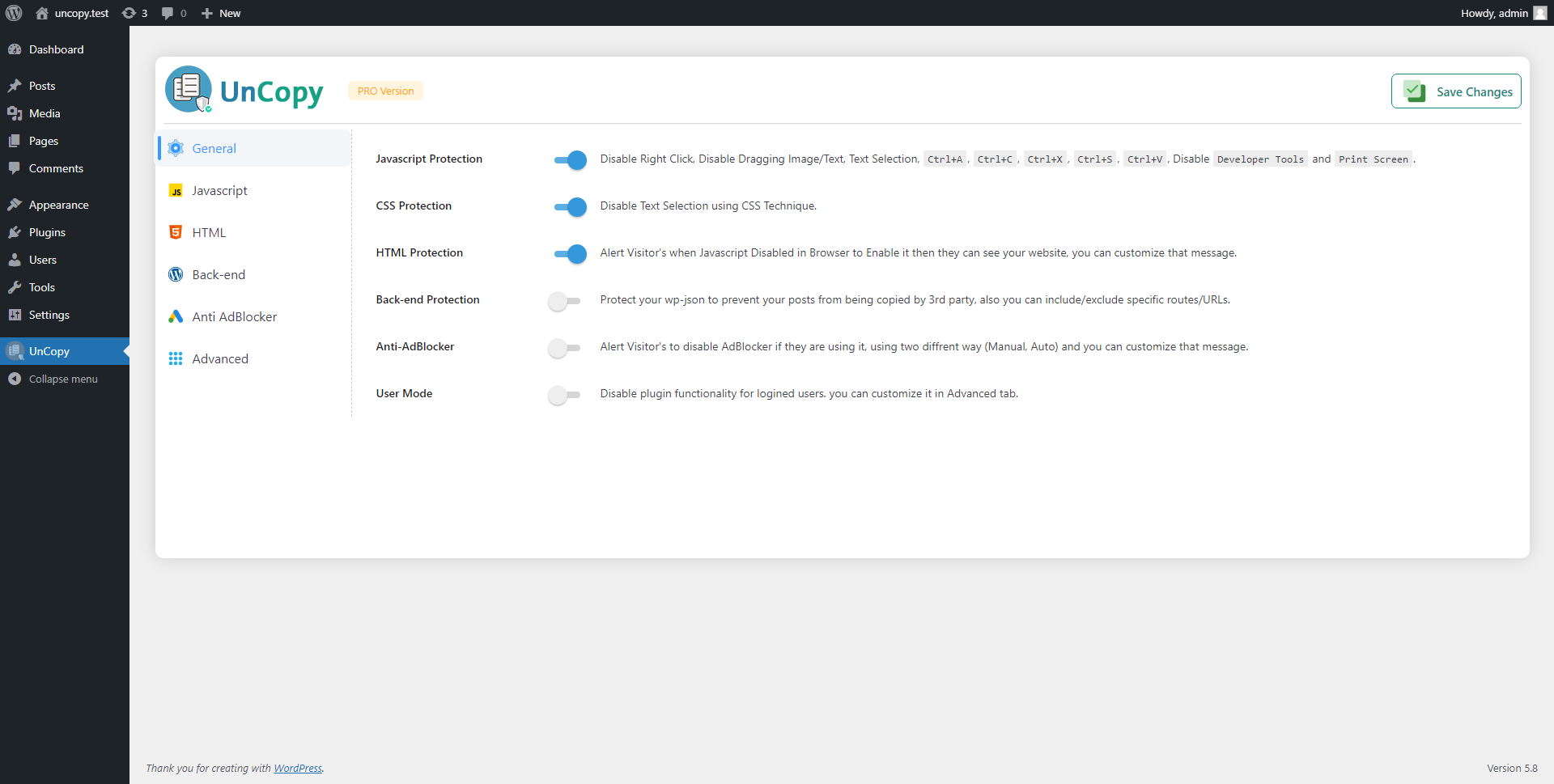Screen dimensions: 1554x784
Task: Click the User Mode label
Action: tap(404, 394)
